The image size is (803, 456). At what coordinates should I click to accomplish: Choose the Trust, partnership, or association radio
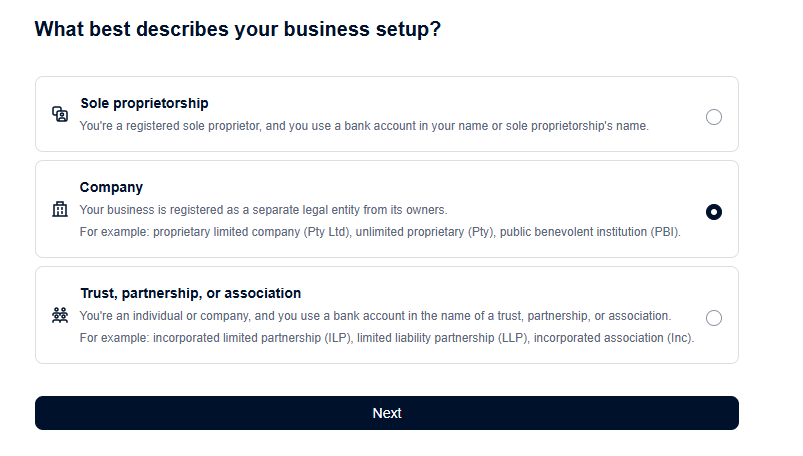point(714,318)
